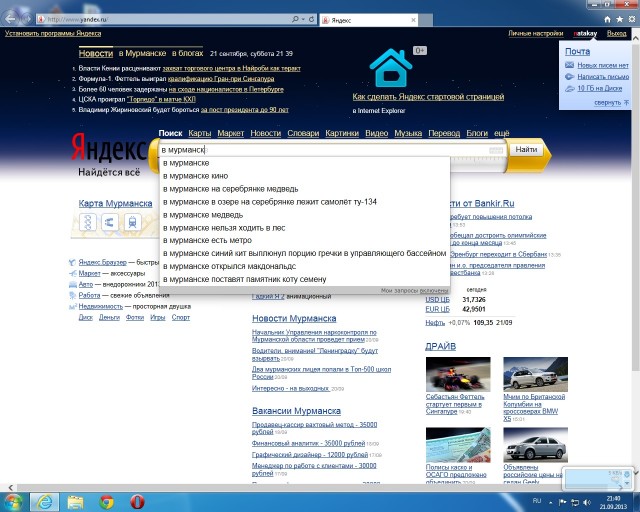Select the Видео tab
Image resolution: width=640 pixels, height=512 pixels.
[x=376, y=133]
